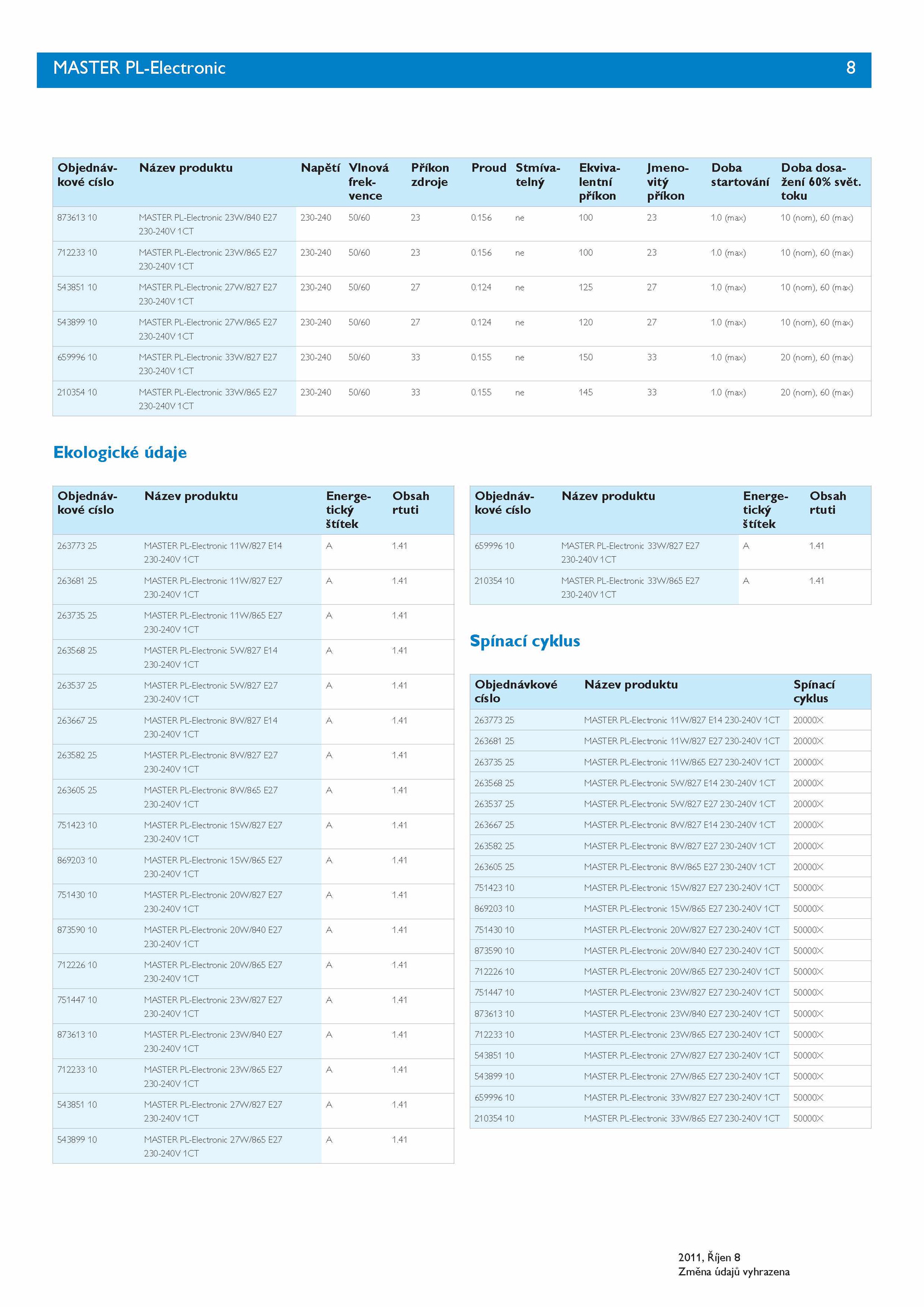Click the Stmívatelný column header
924x1307 pixels.
click(538, 175)
